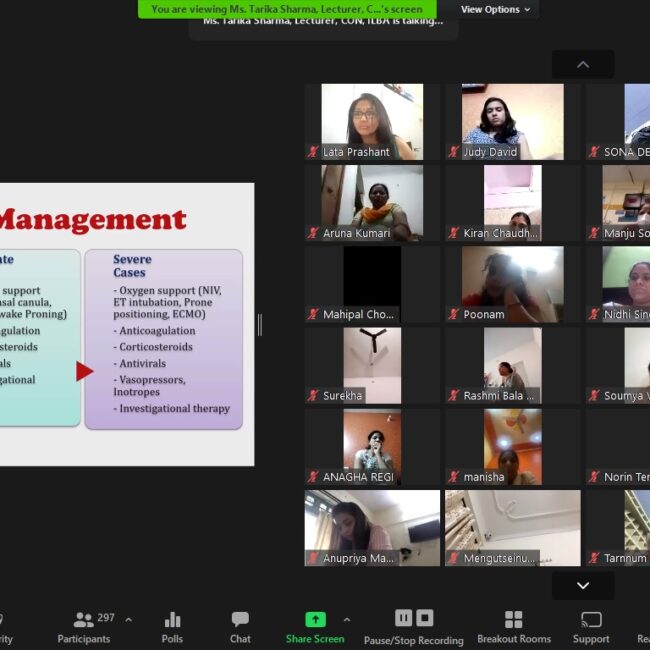The width and height of the screenshot is (650, 650).
Task: Click Poonam's muted microphone icon
Action: 454,315
